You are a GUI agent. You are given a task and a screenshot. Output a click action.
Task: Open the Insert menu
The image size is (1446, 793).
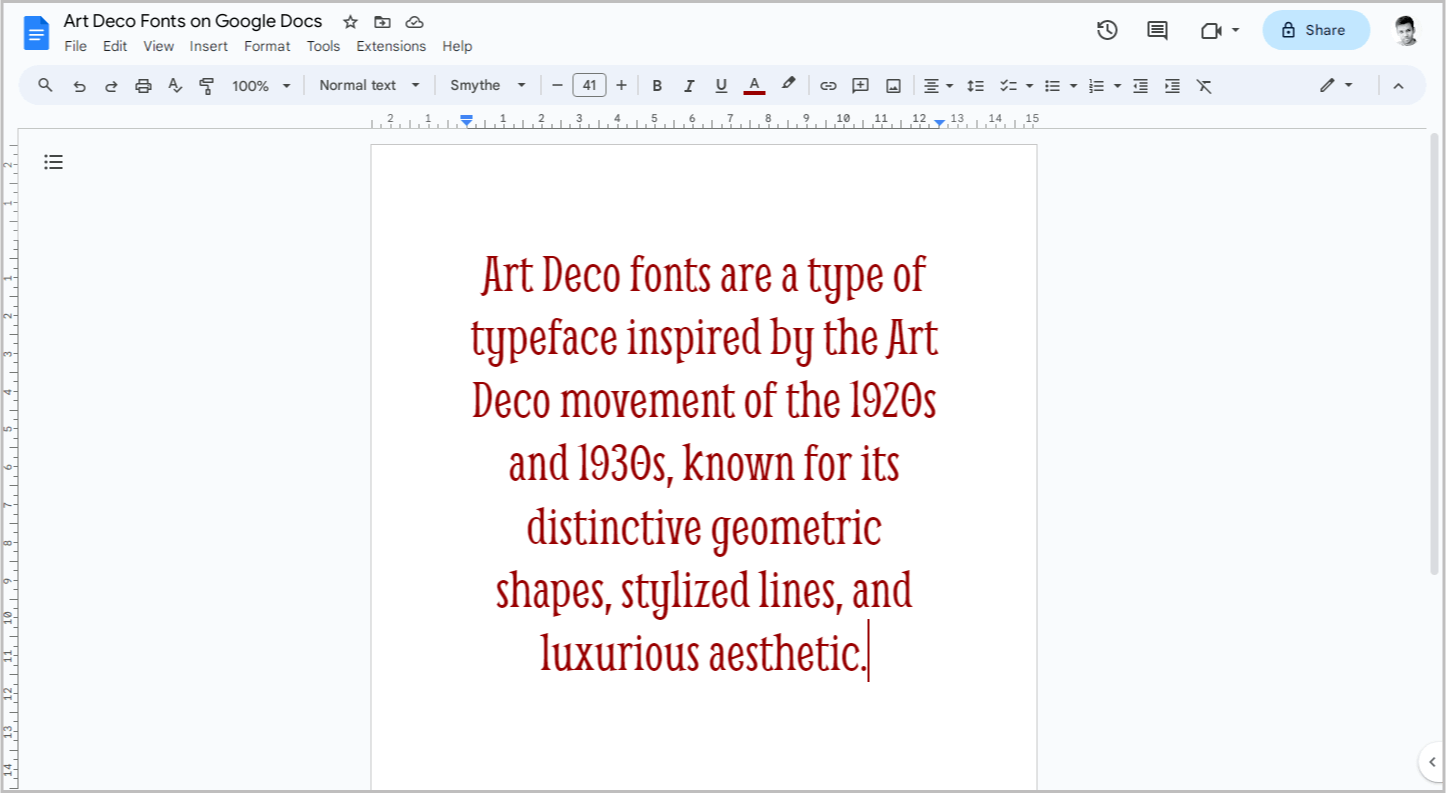pos(209,46)
